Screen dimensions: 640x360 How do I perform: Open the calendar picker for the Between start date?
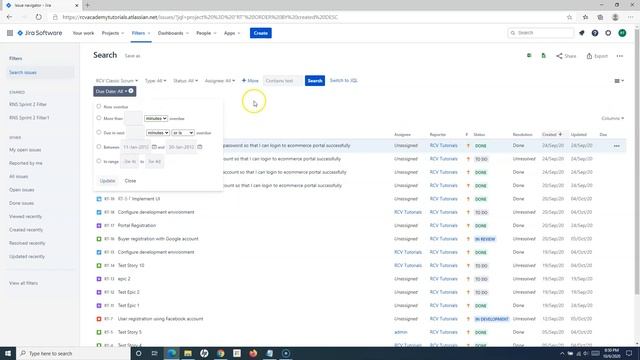pos(154,147)
